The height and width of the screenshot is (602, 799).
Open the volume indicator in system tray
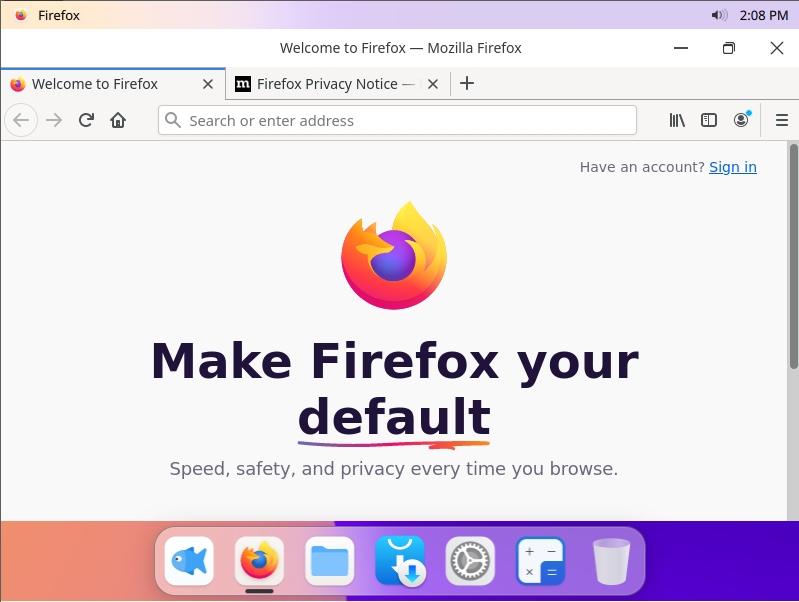click(719, 15)
